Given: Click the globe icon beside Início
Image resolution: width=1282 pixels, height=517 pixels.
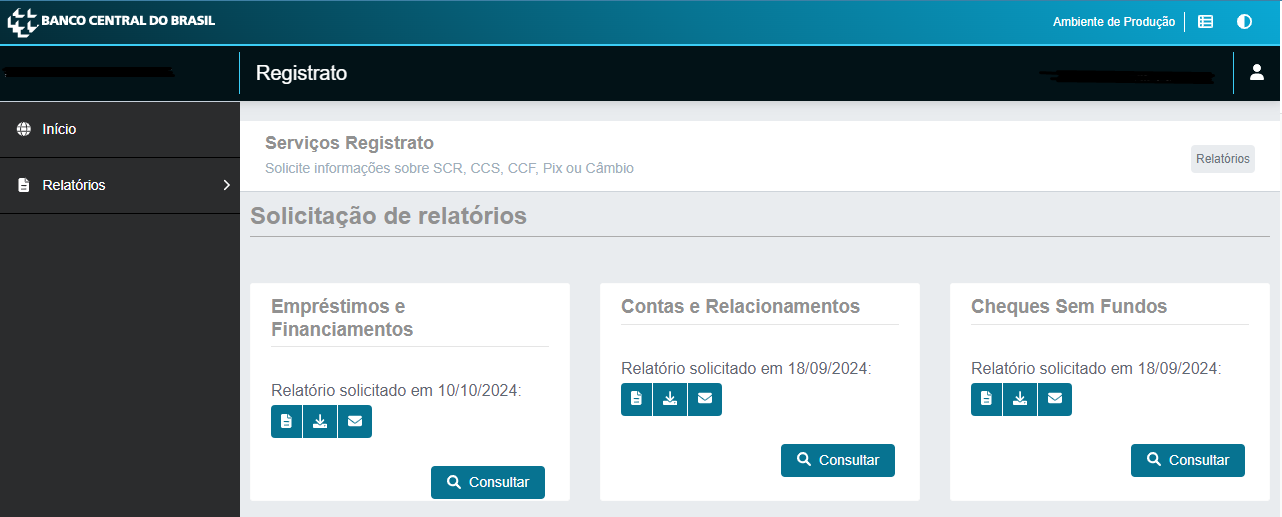Looking at the screenshot, I should (x=24, y=129).
